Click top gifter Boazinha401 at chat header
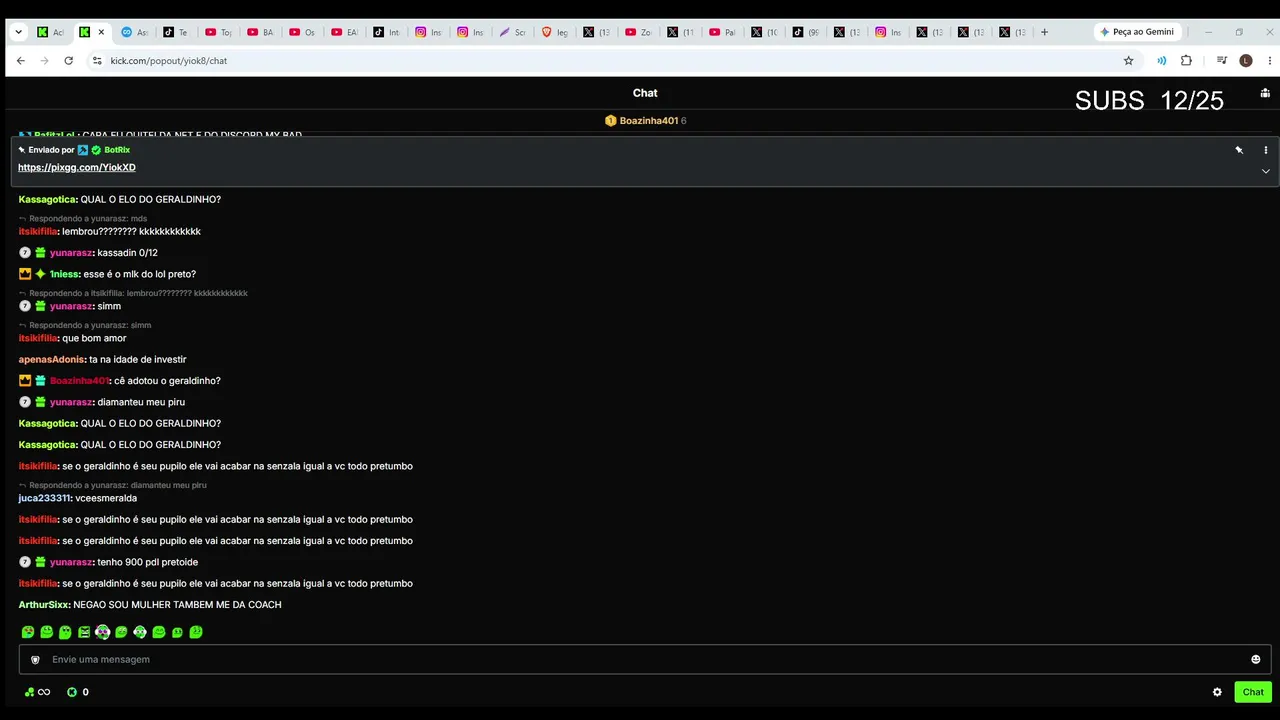 (x=648, y=121)
